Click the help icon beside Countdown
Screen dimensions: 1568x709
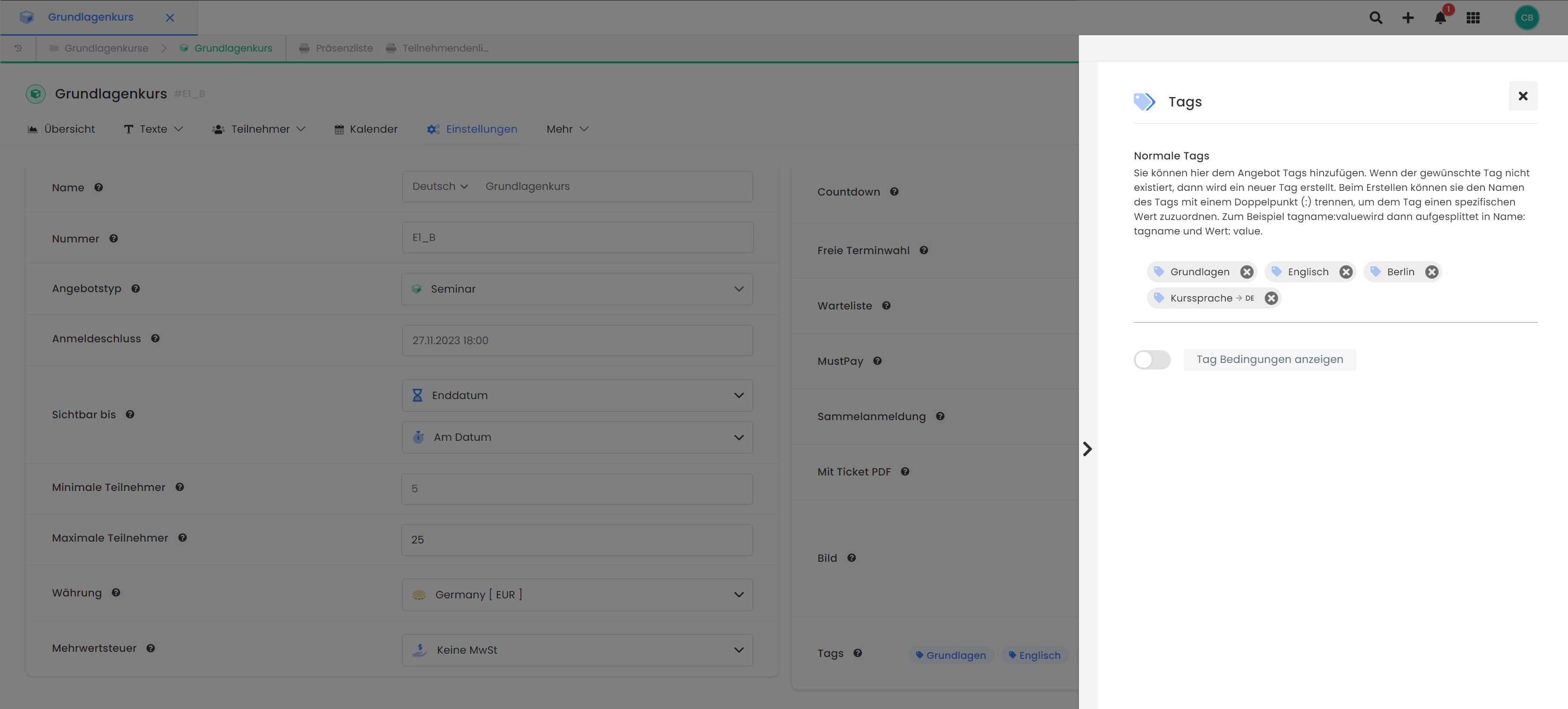click(895, 191)
